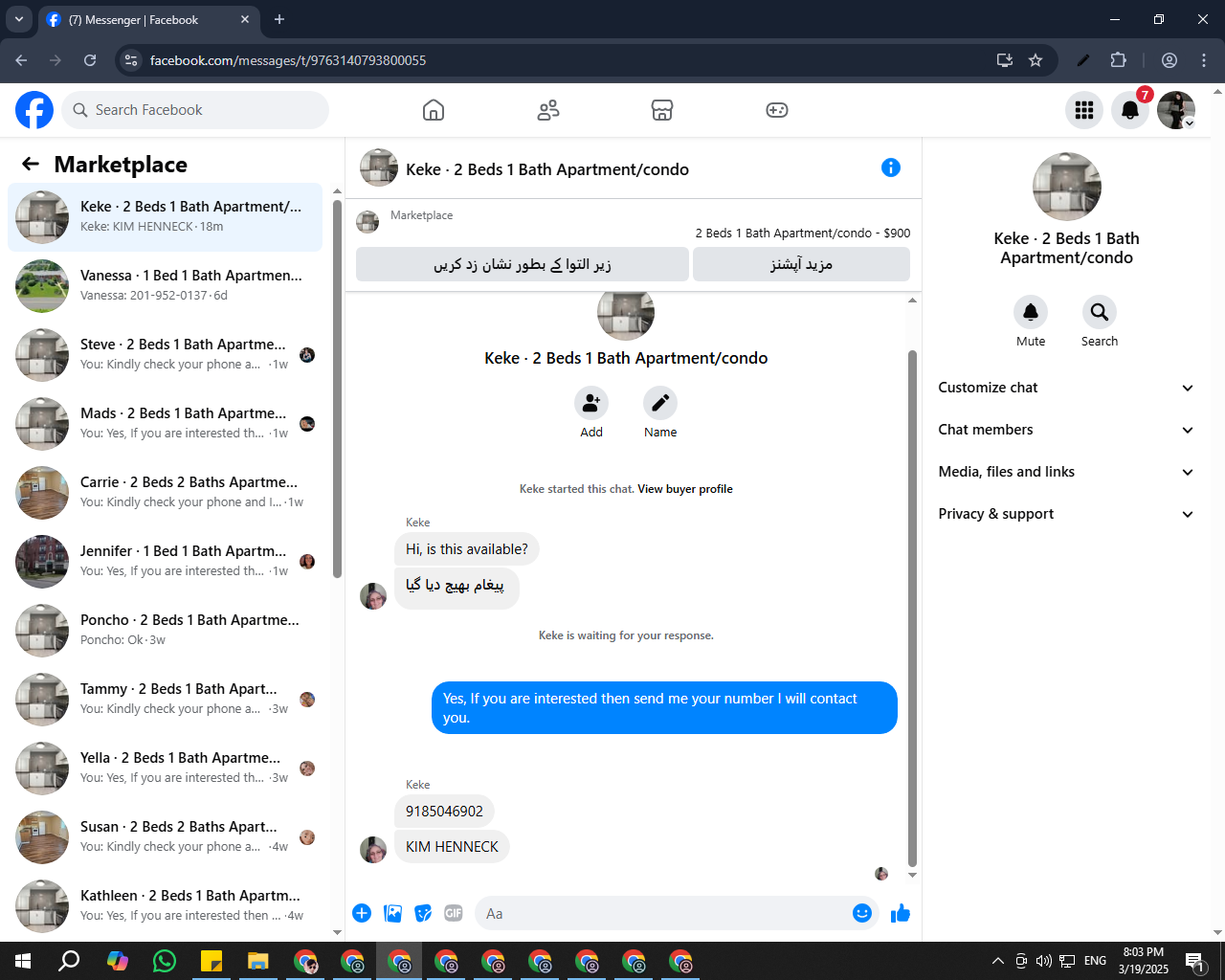The image size is (1225, 980).
Task: Expand Media, files and links section
Action: [1066, 472]
